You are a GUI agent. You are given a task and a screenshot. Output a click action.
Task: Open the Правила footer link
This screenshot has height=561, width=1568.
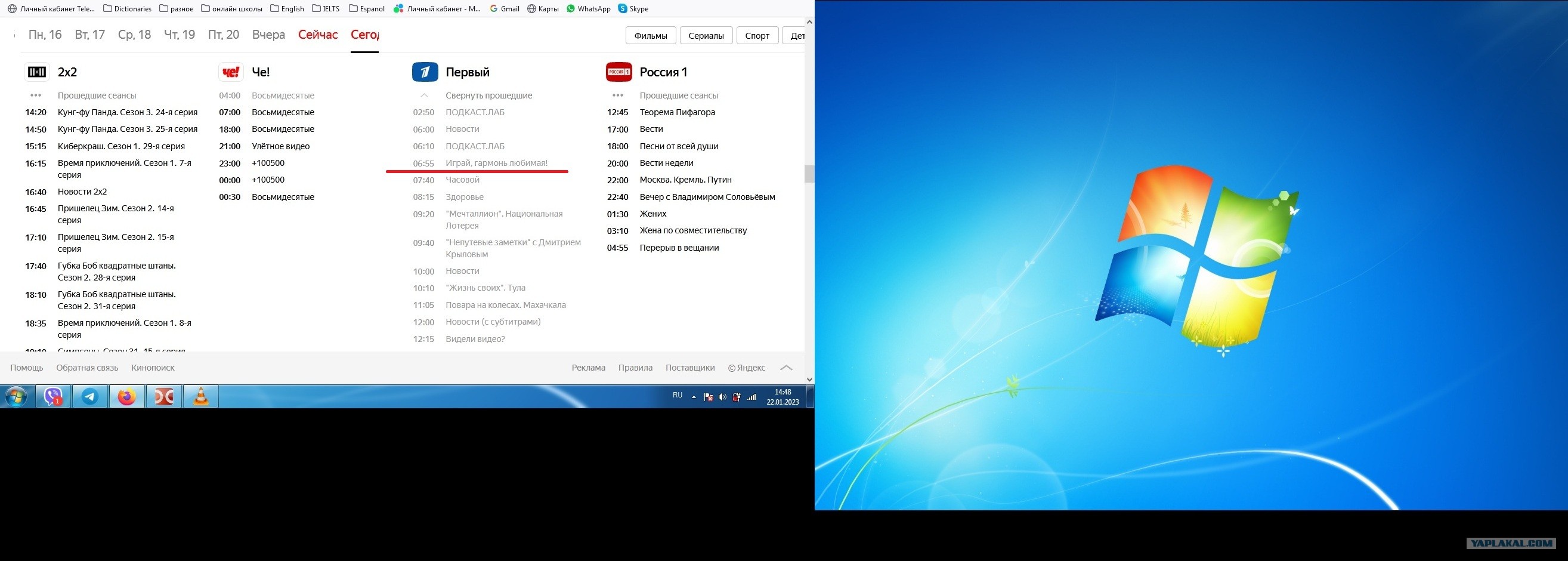635,368
